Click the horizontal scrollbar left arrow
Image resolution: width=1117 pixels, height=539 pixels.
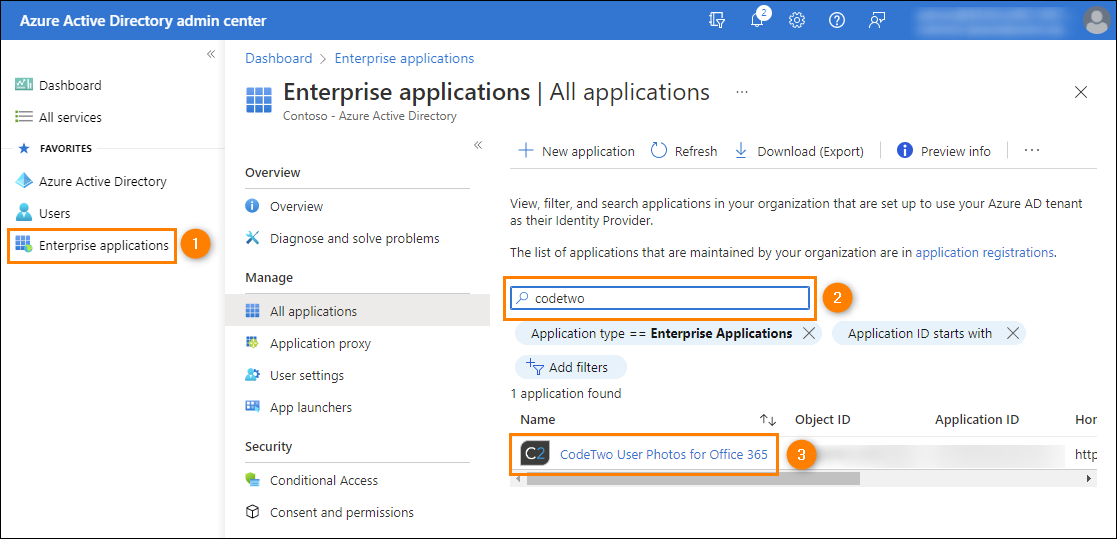[518, 478]
